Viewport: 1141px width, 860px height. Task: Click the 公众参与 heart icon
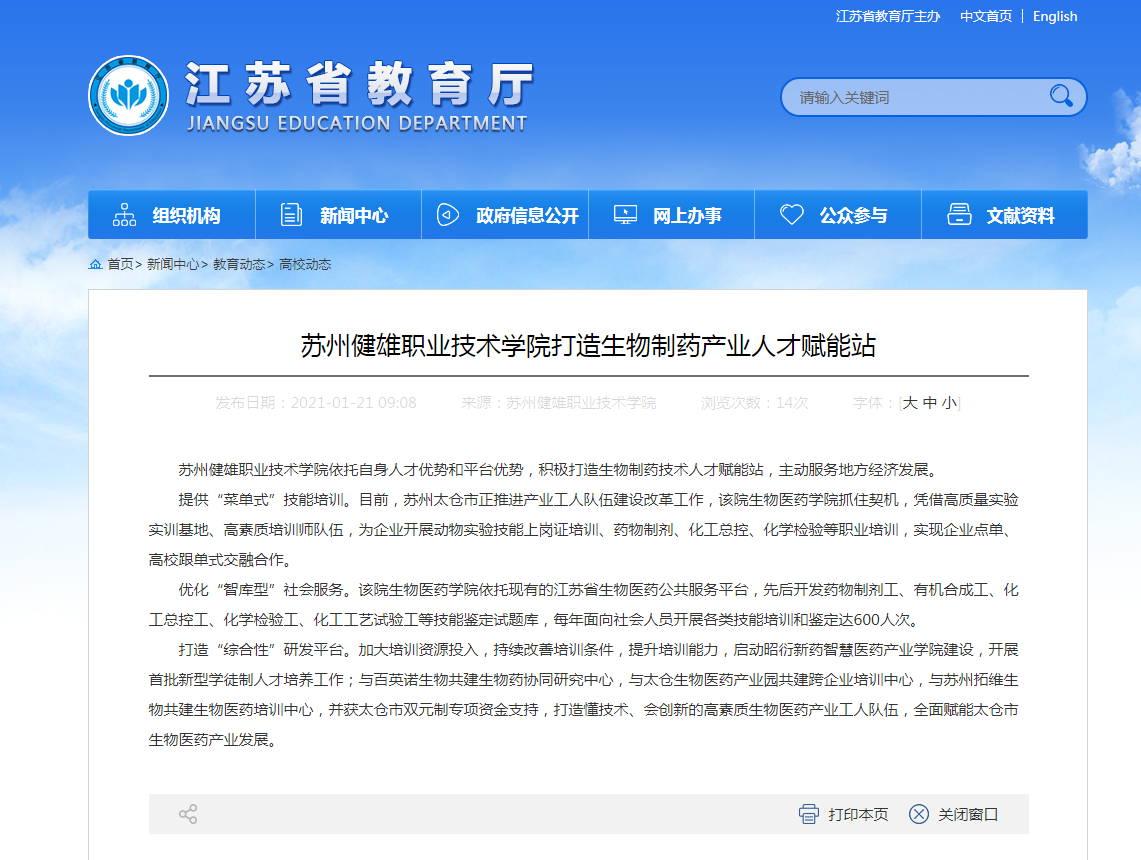click(x=792, y=215)
